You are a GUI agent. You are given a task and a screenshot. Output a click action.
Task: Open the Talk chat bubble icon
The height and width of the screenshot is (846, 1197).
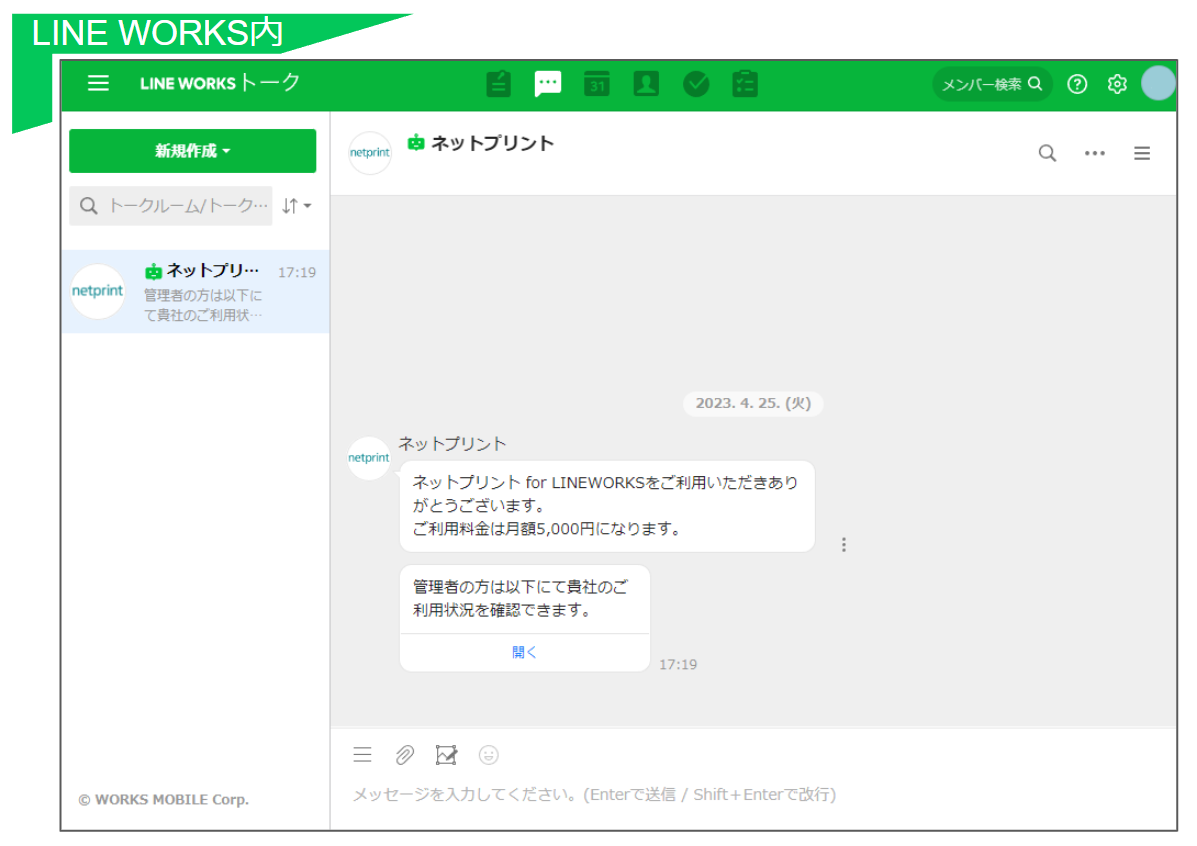[547, 83]
